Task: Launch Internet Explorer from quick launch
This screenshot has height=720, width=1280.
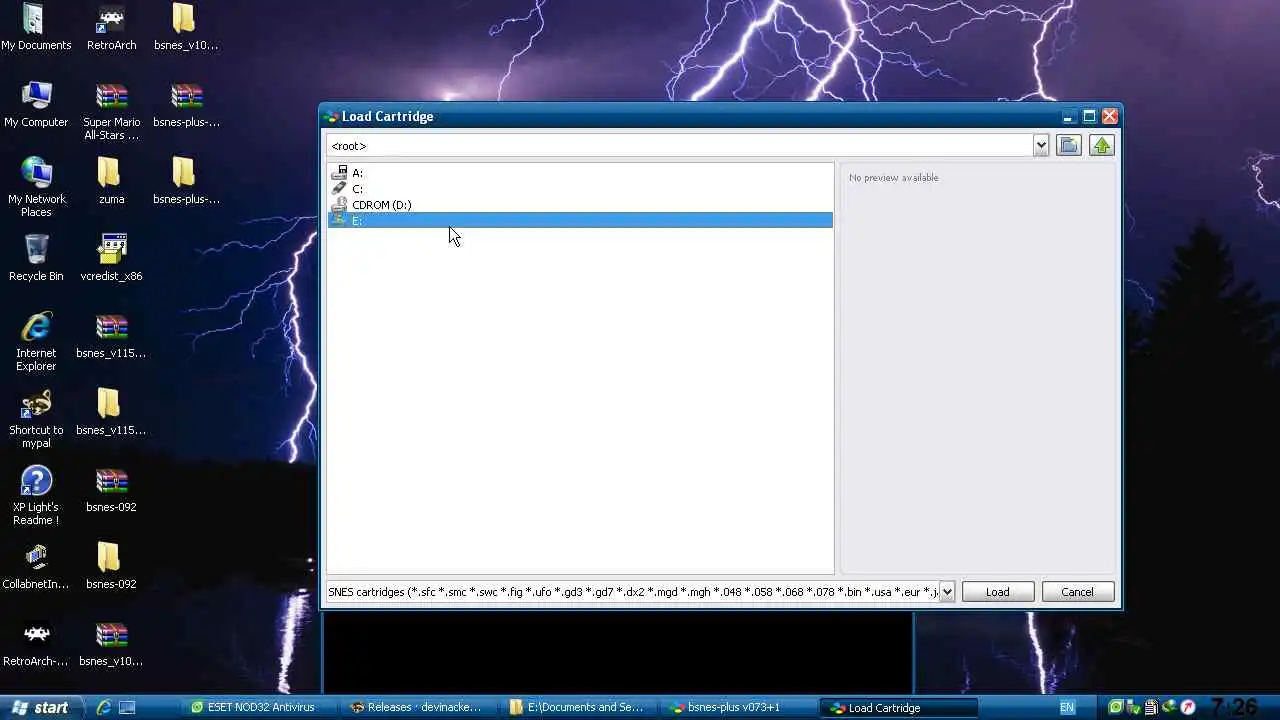Action: [x=103, y=707]
